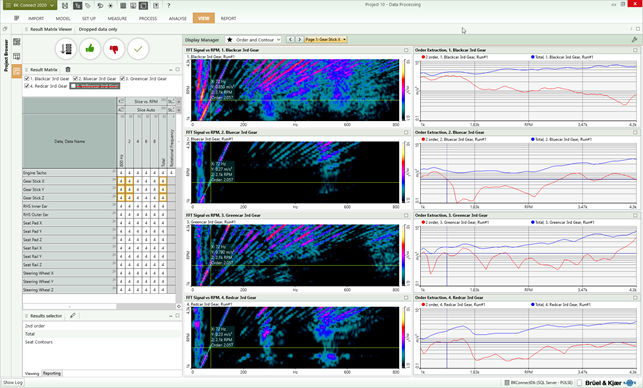Viewport: 643px width, 388px height.
Task: Click the Show Log button
Action: pyautogui.click(x=13, y=382)
